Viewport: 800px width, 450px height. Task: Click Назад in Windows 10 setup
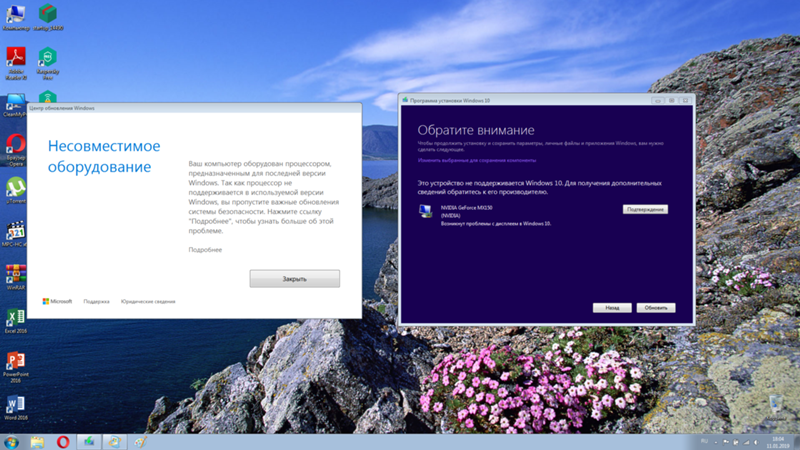click(612, 308)
